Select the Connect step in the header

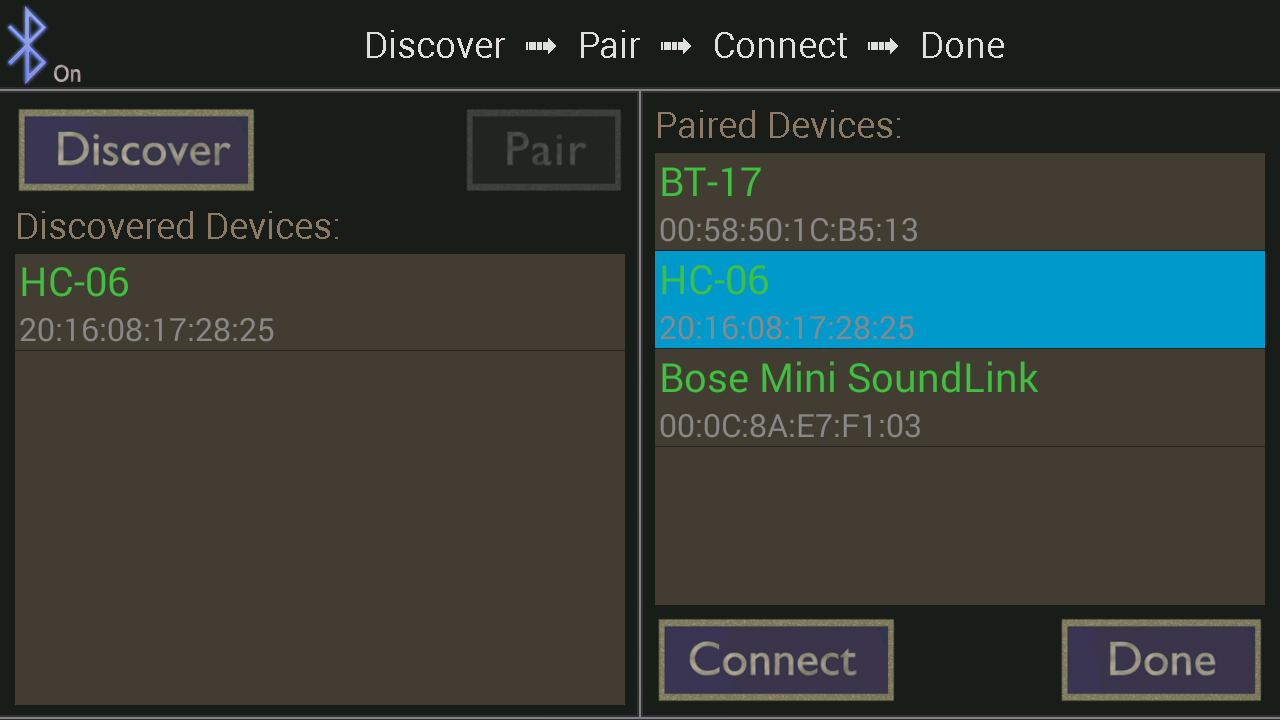pos(780,46)
